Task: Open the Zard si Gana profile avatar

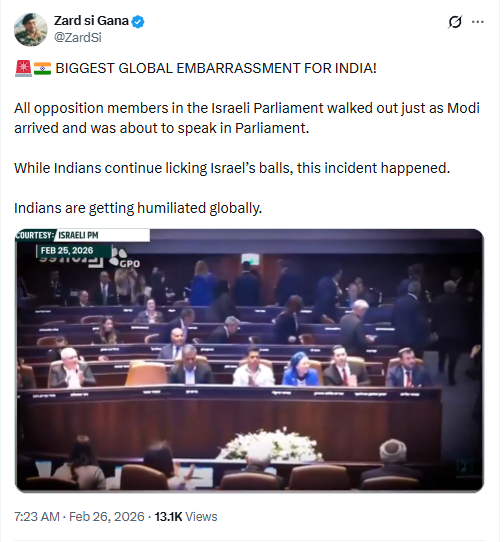Action: (x=30, y=30)
